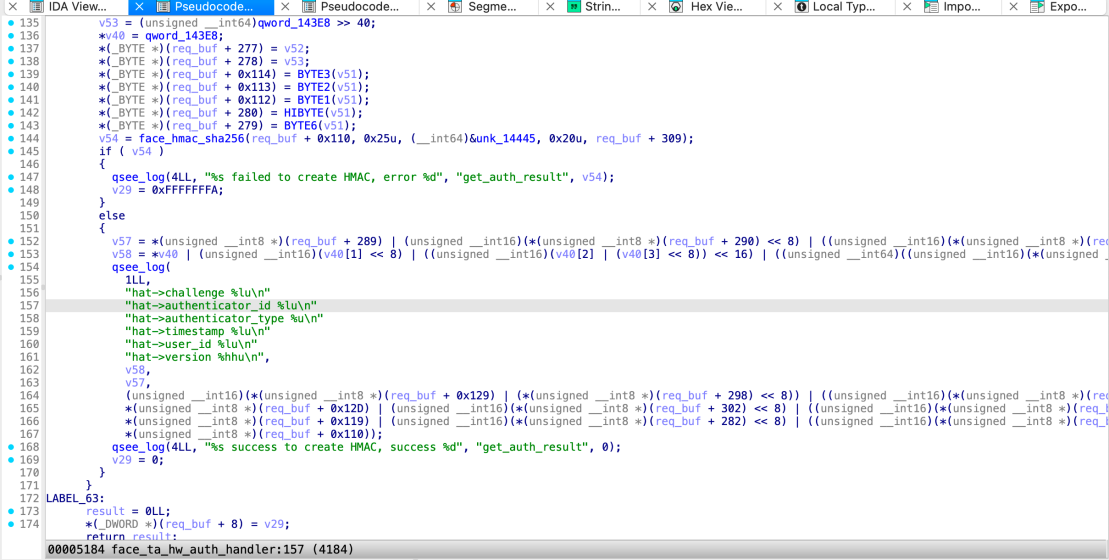1109x560 pixels.
Task: Open the Hex View tab
Action: pos(716,7)
